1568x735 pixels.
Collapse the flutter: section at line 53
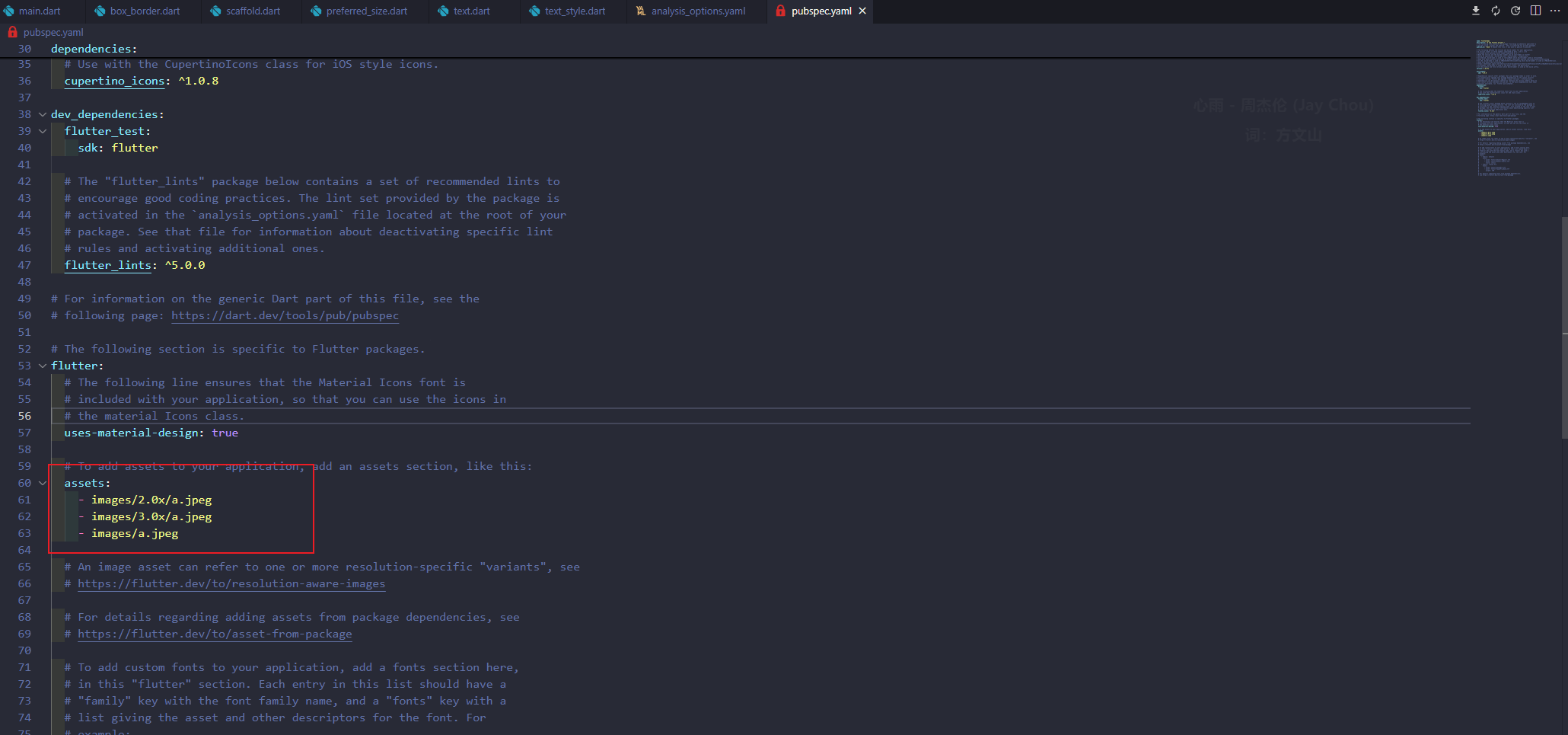tap(43, 366)
